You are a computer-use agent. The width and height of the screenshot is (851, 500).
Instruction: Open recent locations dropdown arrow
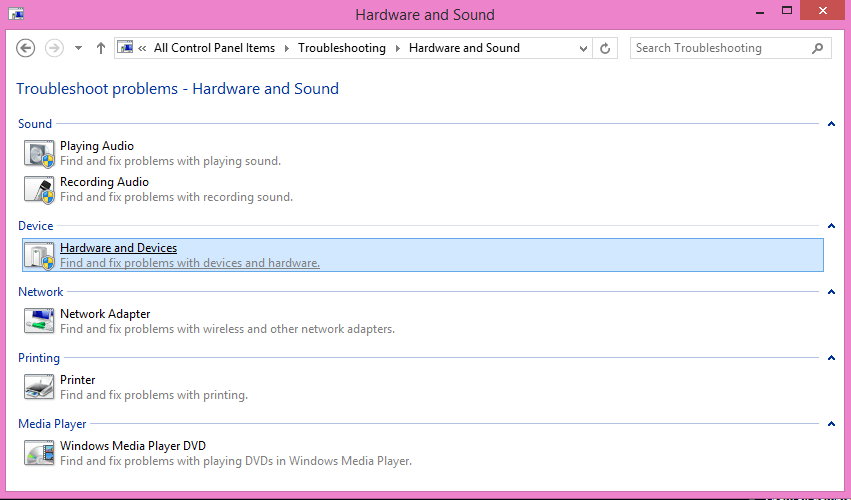coord(78,48)
